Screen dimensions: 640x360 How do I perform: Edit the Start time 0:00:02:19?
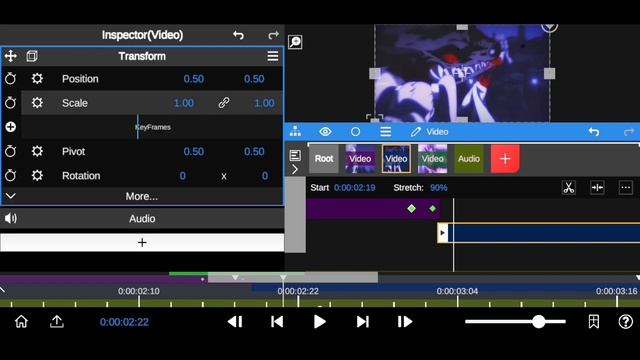pos(354,188)
